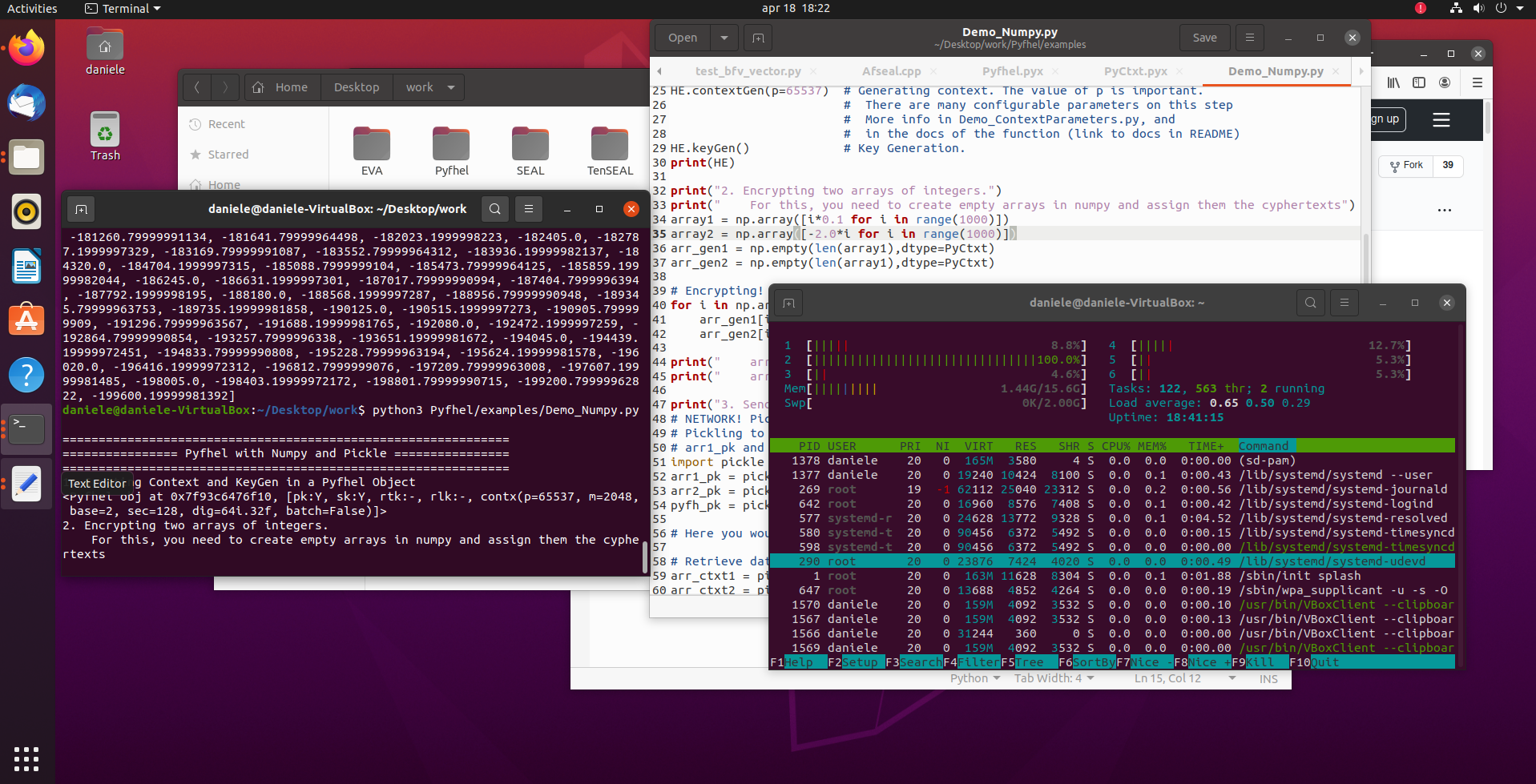Viewport: 1536px width, 784px height.
Task: Open the Terminal menu in the top bar
Action: pyautogui.click(x=122, y=9)
